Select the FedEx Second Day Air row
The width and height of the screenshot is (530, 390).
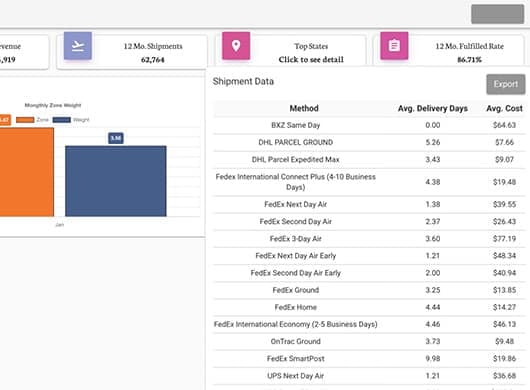pos(369,222)
